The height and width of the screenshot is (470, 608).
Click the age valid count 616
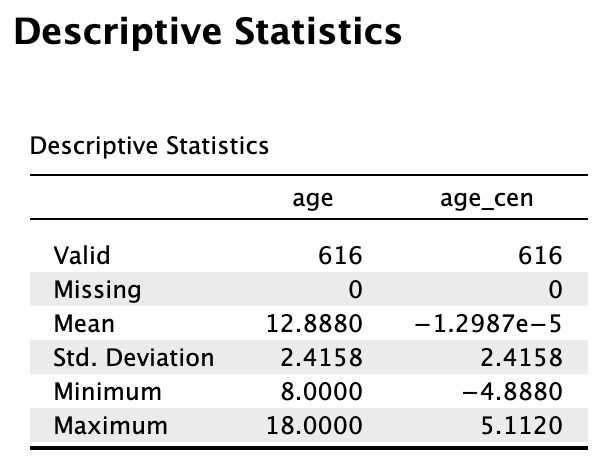coord(340,256)
